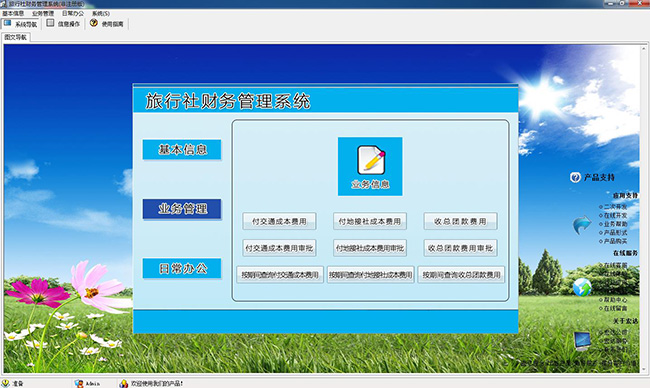Click the scrollbar down arrow at right edge

[644, 369]
